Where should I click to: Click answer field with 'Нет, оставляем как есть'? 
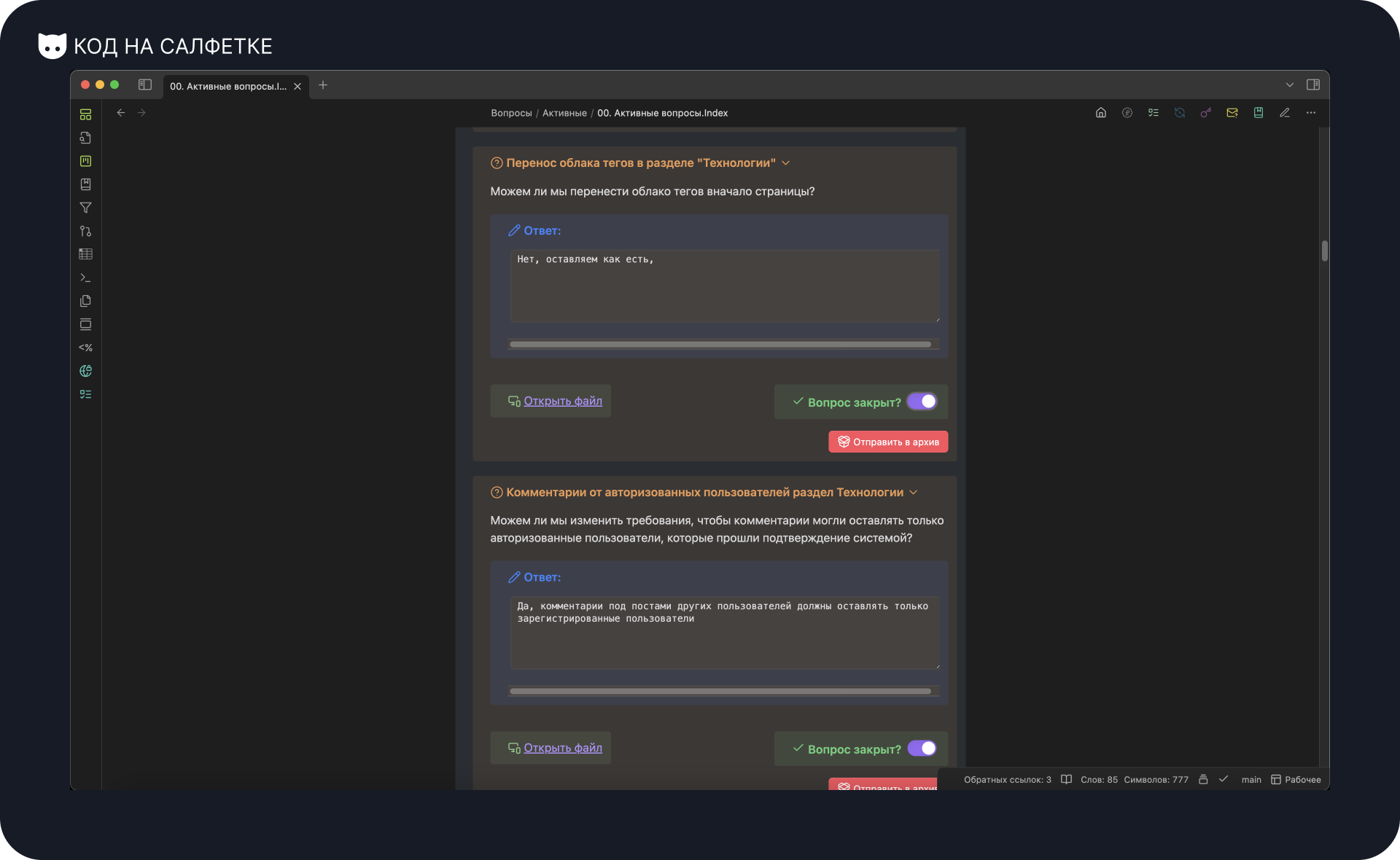tap(724, 286)
